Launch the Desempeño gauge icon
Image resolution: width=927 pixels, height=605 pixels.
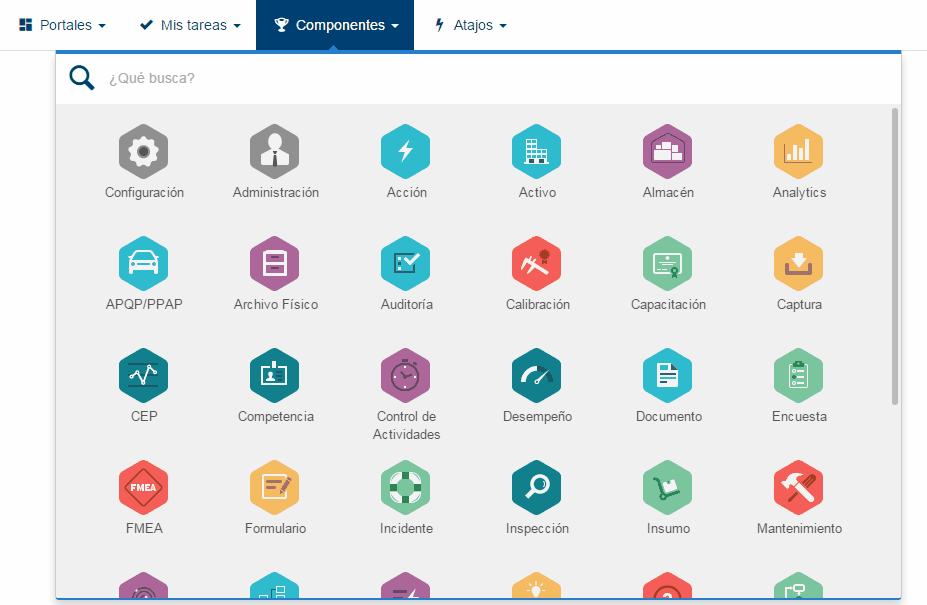536,376
